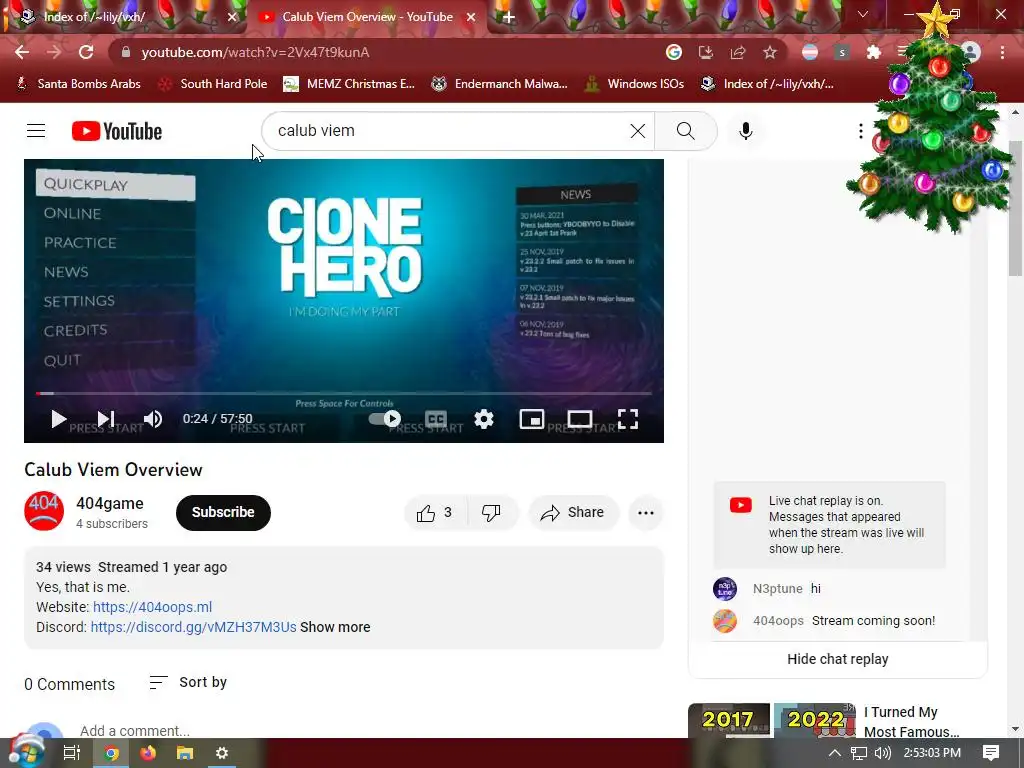Open Chrome three-dot menu
Viewport: 1024px width, 768px height.
tap(1002, 52)
